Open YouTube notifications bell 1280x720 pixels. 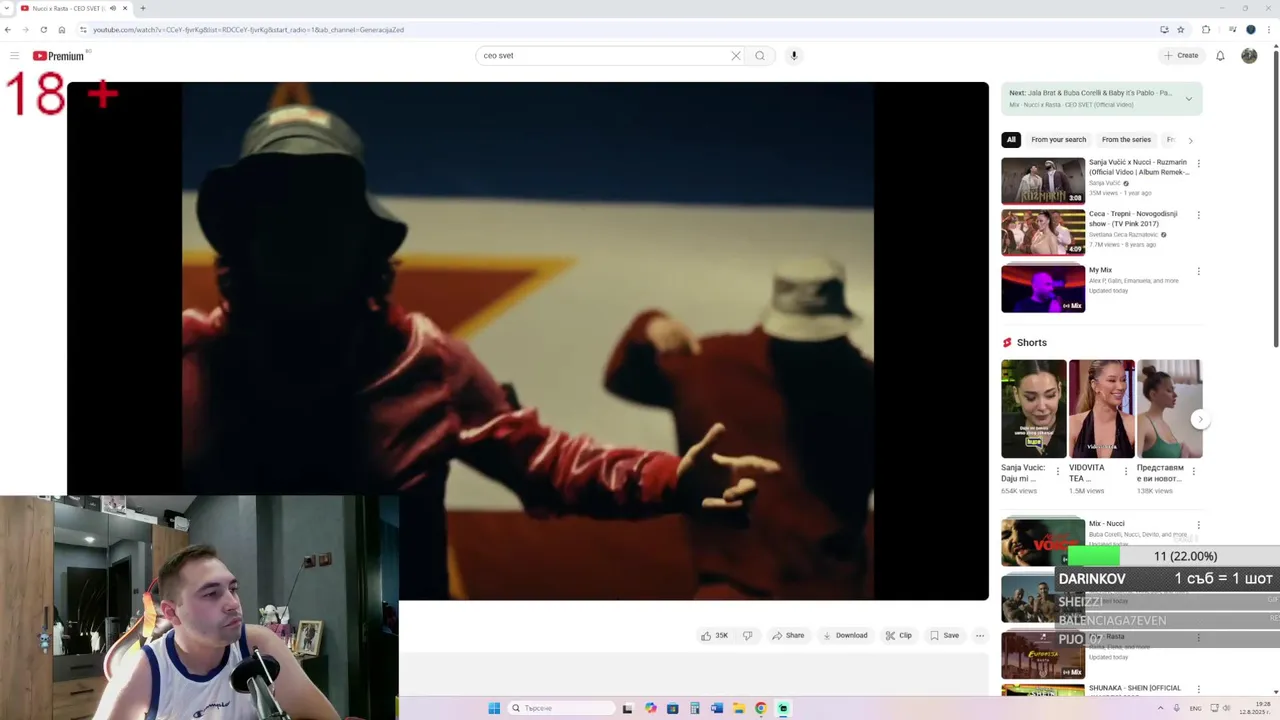pyautogui.click(x=1220, y=56)
